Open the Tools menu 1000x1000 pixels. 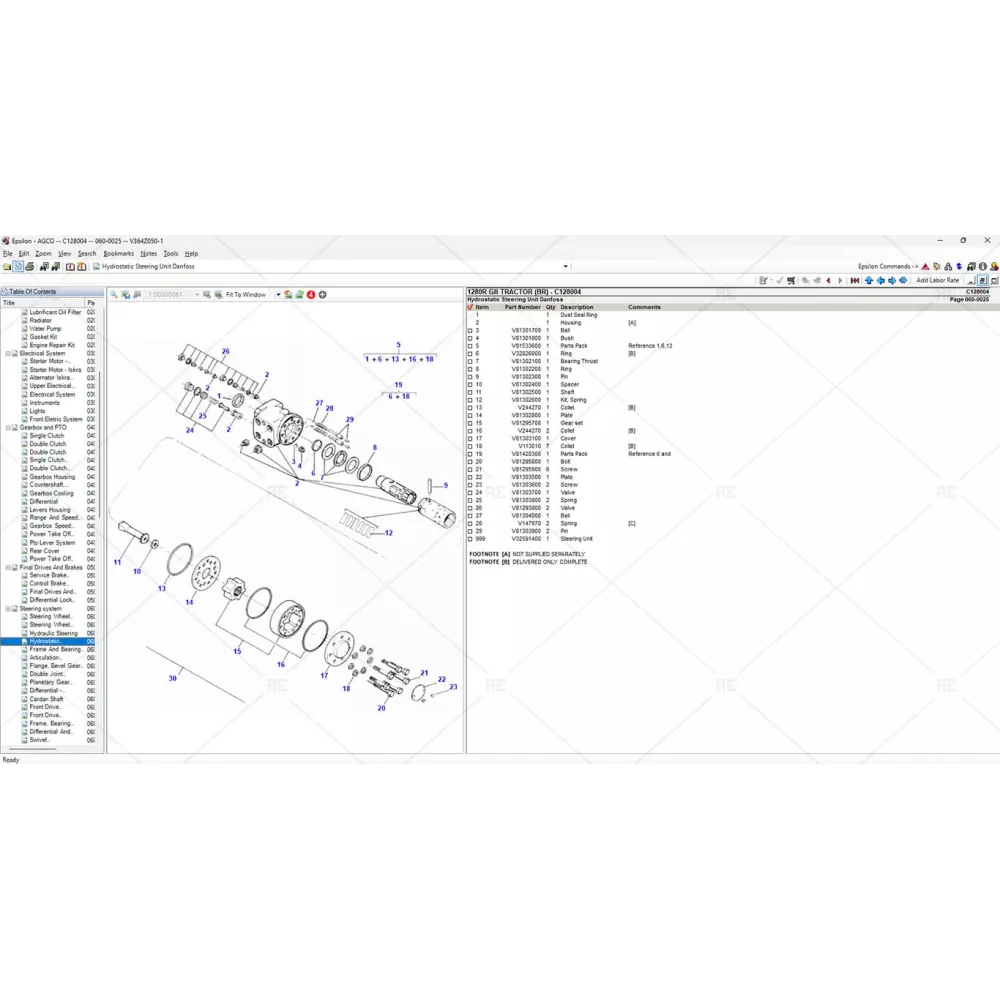(x=171, y=254)
